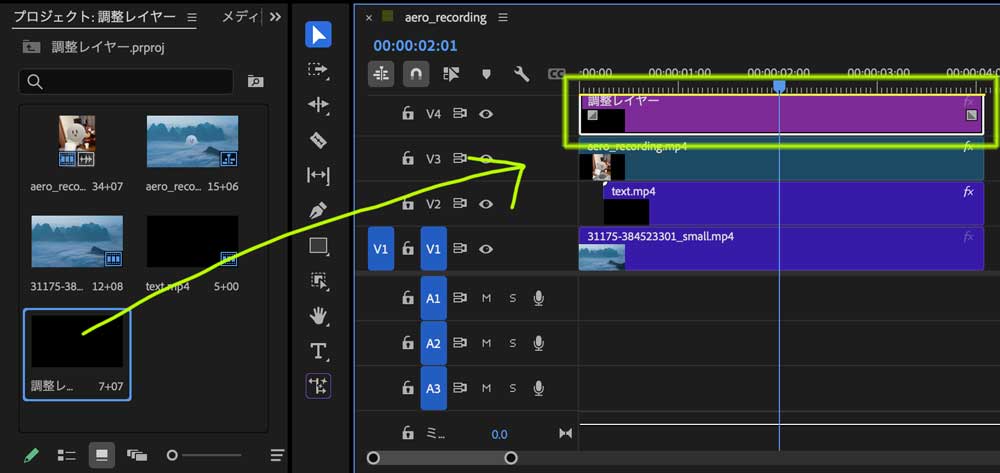Pick the Hand tool
The height and width of the screenshot is (473, 1000).
(x=318, y=316)
